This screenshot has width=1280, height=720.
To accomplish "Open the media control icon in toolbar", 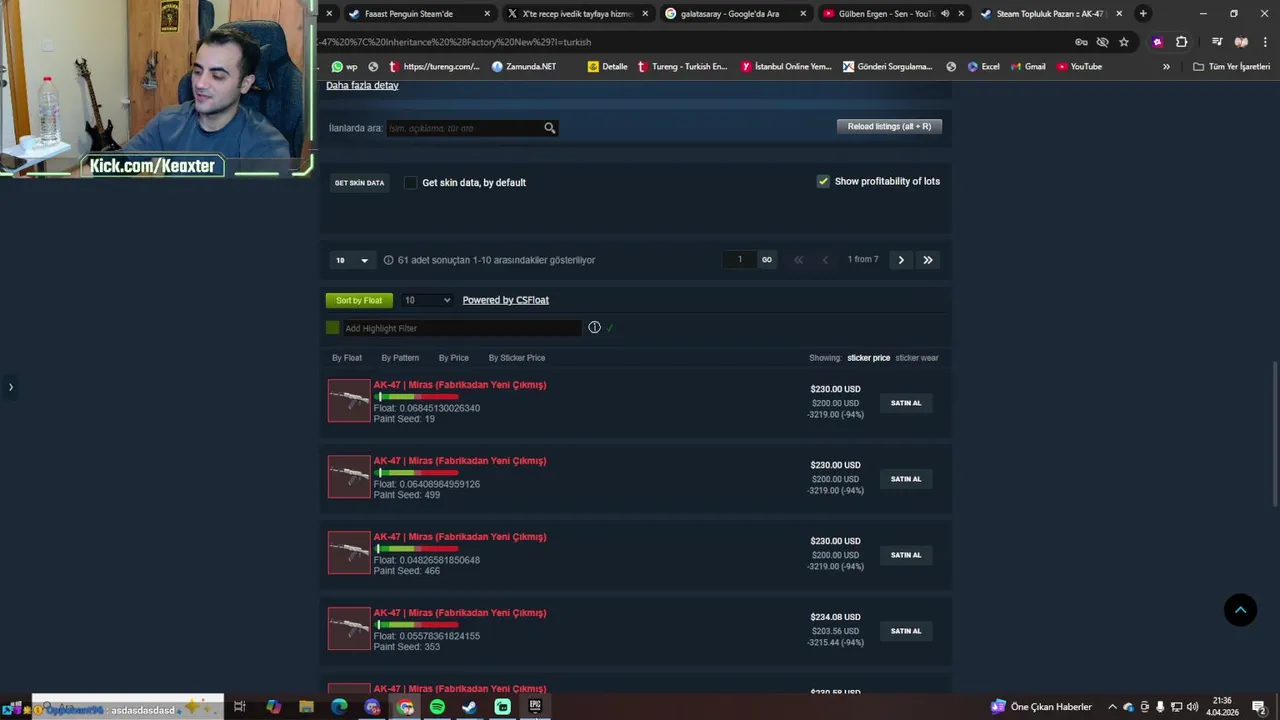I will coord(1216,42).
